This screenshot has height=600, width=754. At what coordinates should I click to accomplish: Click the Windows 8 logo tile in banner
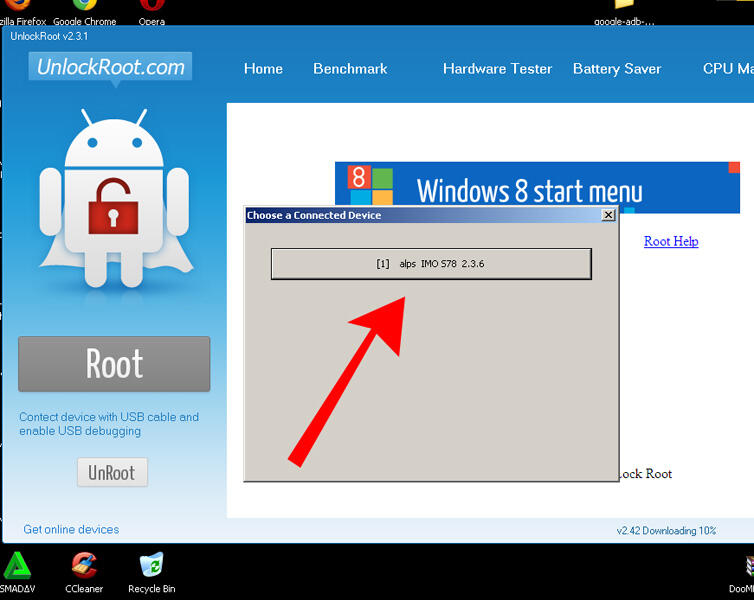coord(370,185)
